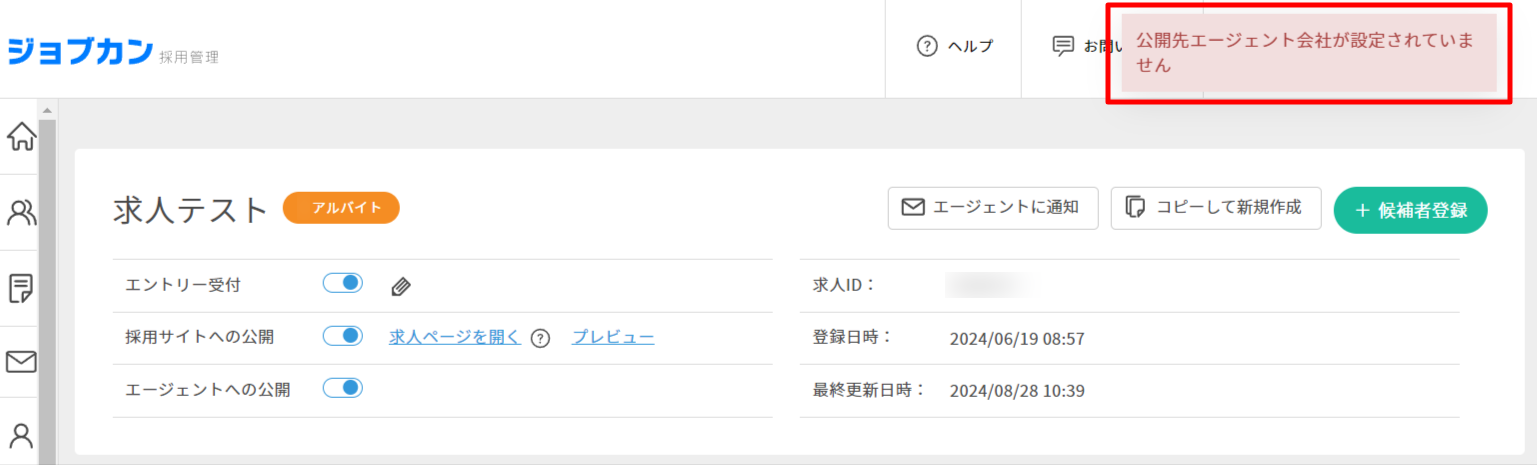Open the ヘルプ menu in header
1537x465 pixels.
pos(954,46)
